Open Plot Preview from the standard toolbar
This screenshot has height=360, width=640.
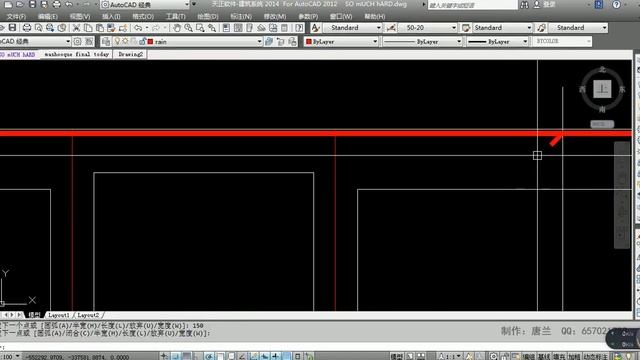(38, 28)
